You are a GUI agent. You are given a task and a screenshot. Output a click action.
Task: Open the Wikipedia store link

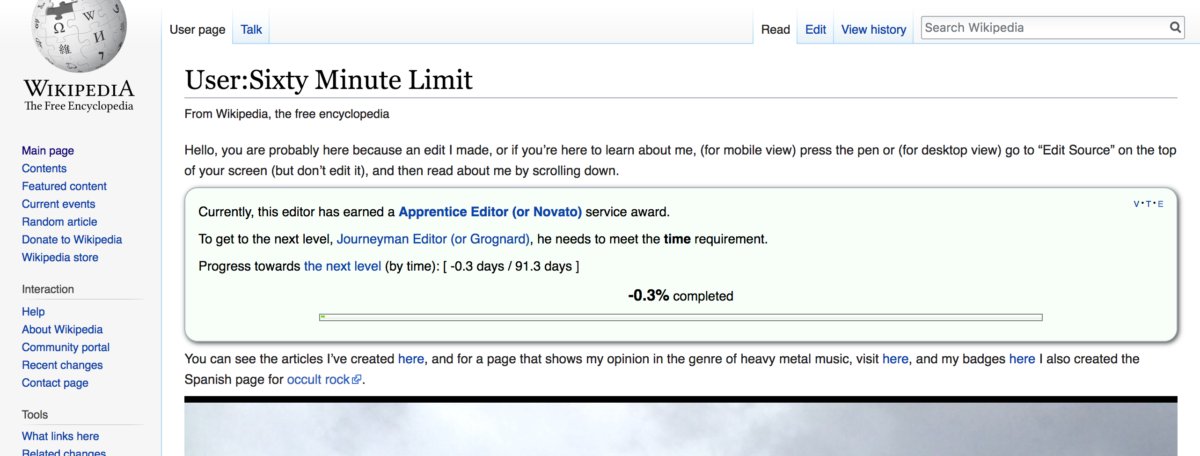(60, 258)
